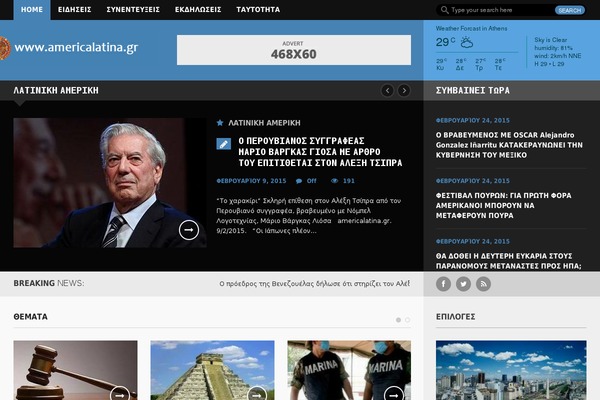Open the RSS feed icon

(x=483, y=284)
